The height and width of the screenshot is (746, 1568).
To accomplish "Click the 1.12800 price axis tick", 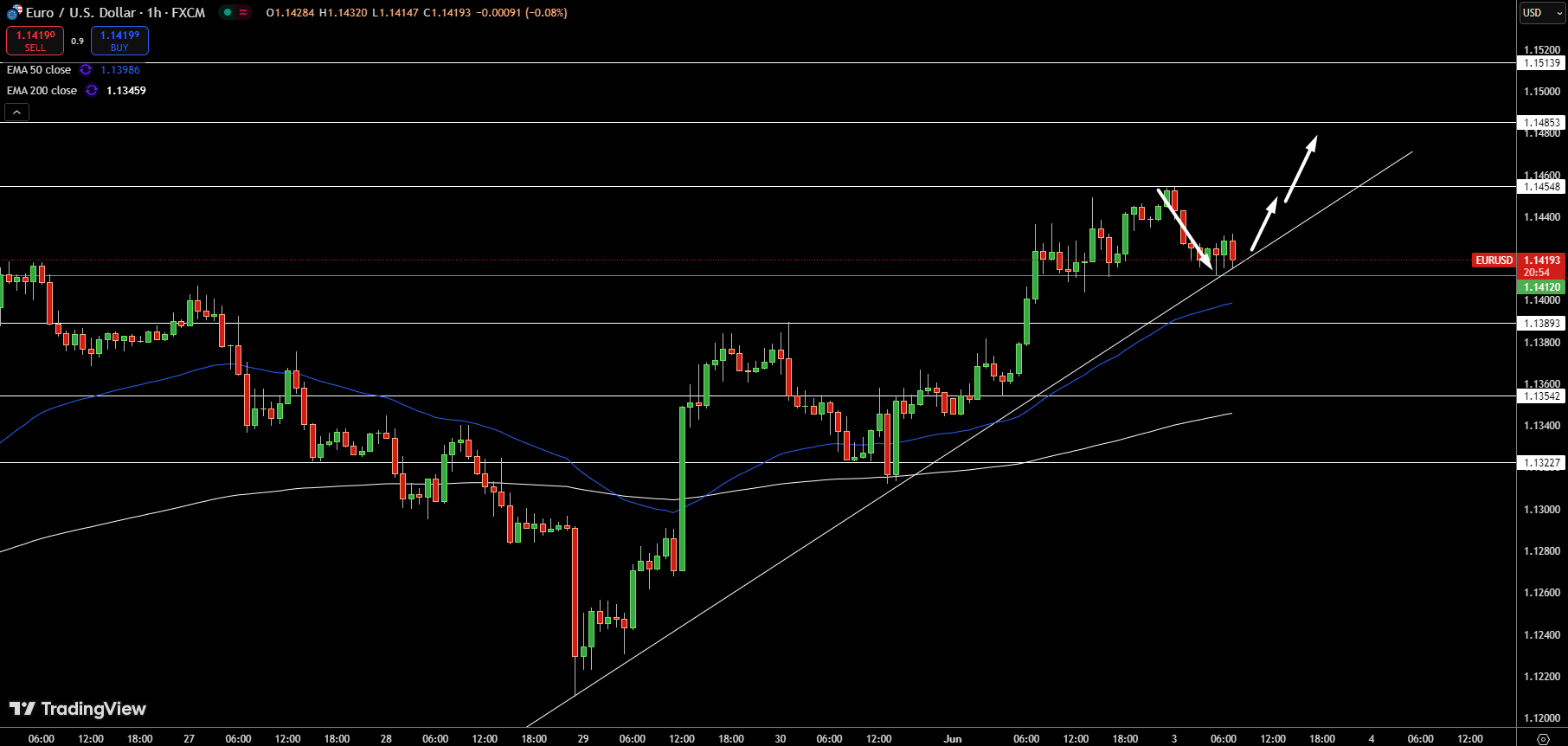I will tap(1542, 550).
